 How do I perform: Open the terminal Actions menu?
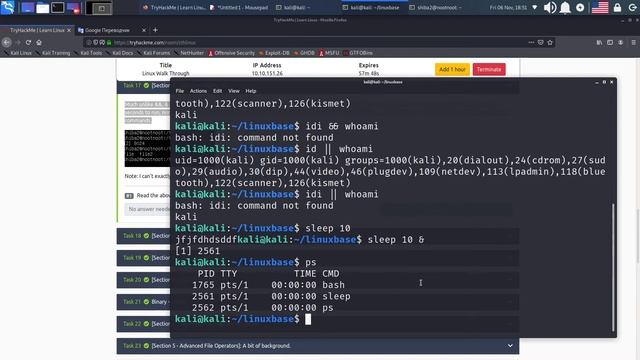[198, 91]
